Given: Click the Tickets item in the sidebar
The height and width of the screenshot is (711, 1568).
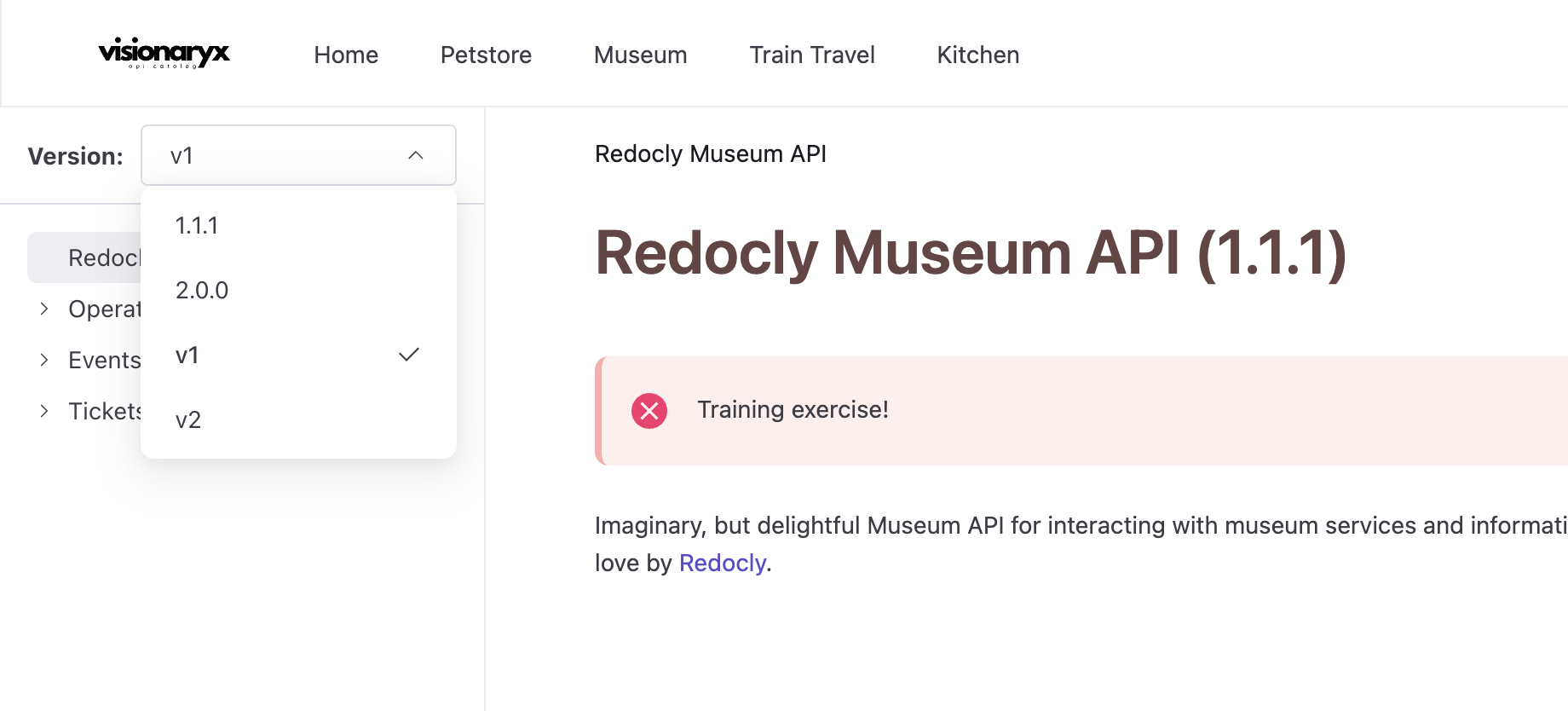Looking at the screenshot, I should coord(104,411).
